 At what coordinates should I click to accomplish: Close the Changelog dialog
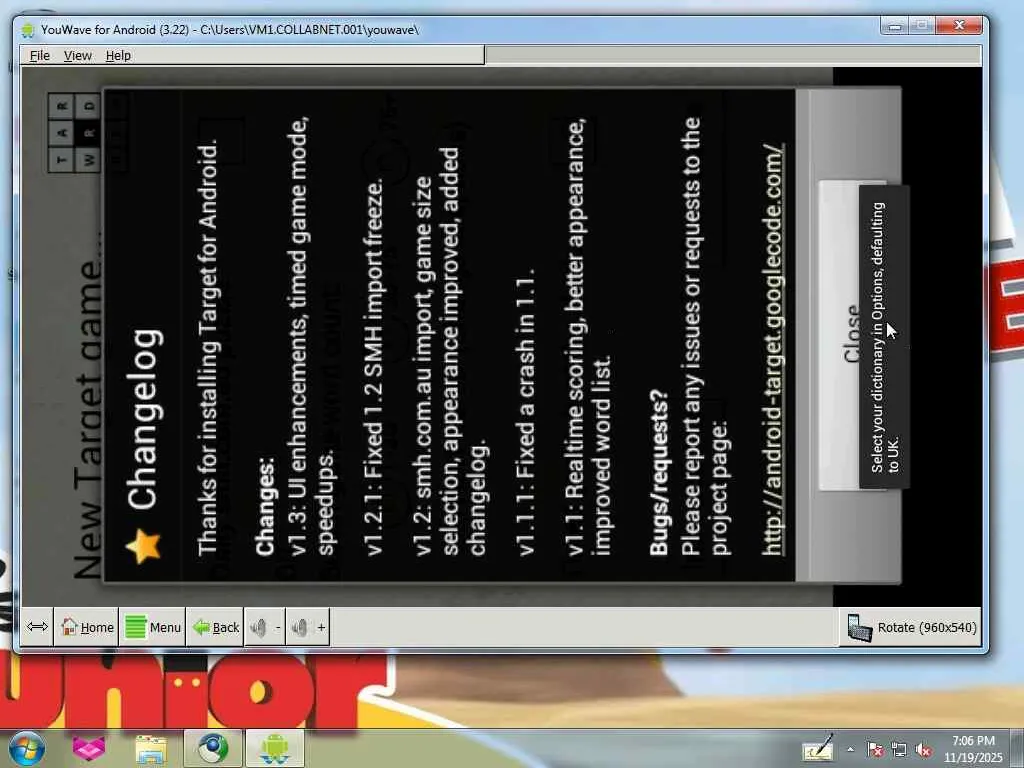click(x=839, y=335)
